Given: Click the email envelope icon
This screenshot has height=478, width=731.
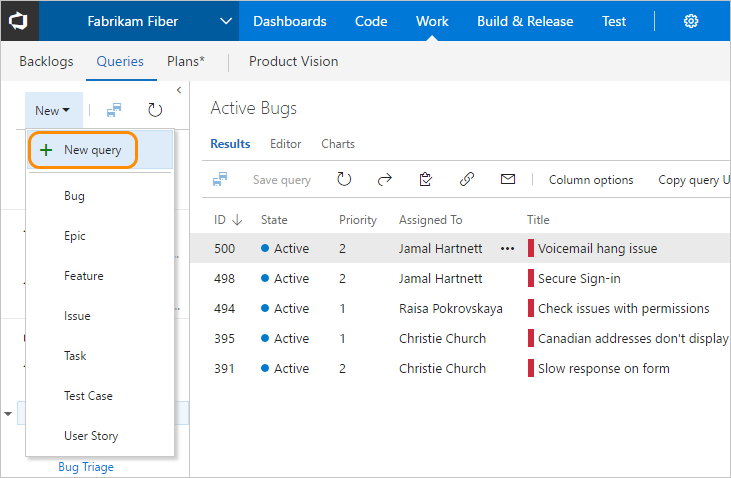Looking at the screenshot, I should 508,180.
